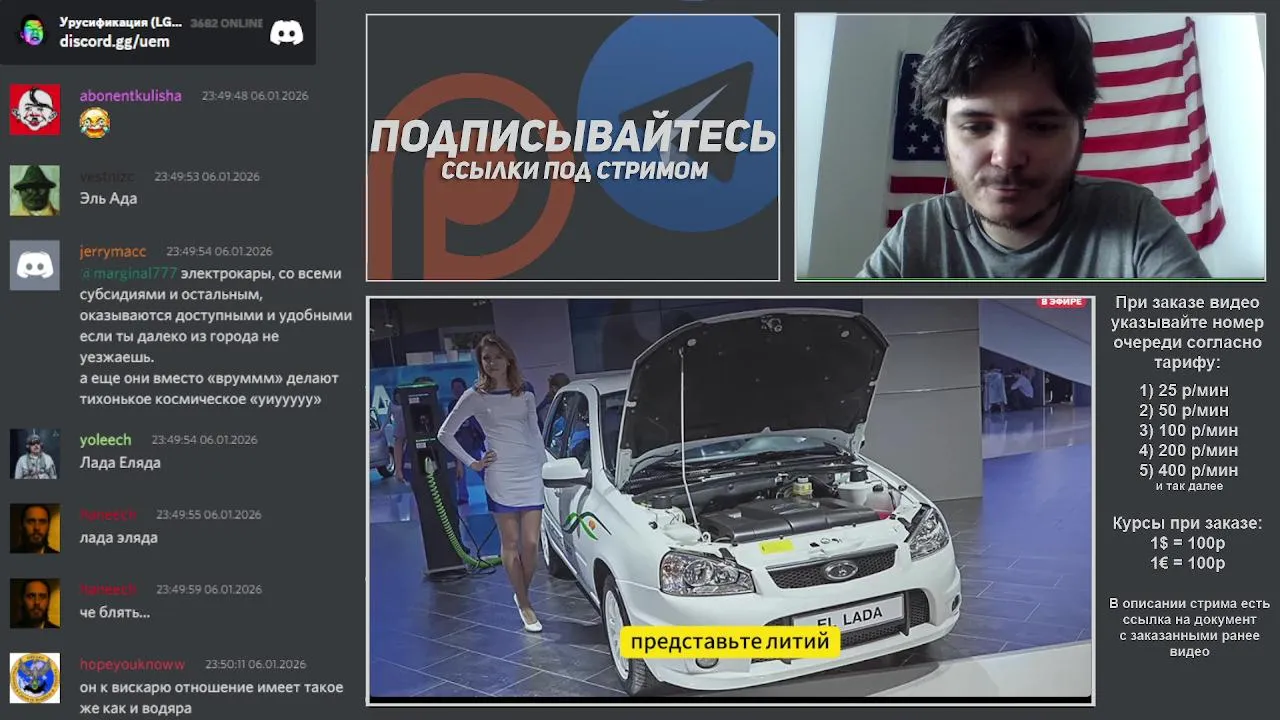
Task: Click the 'Эль Ада' chat message
Action: click(x=108, y=198)
